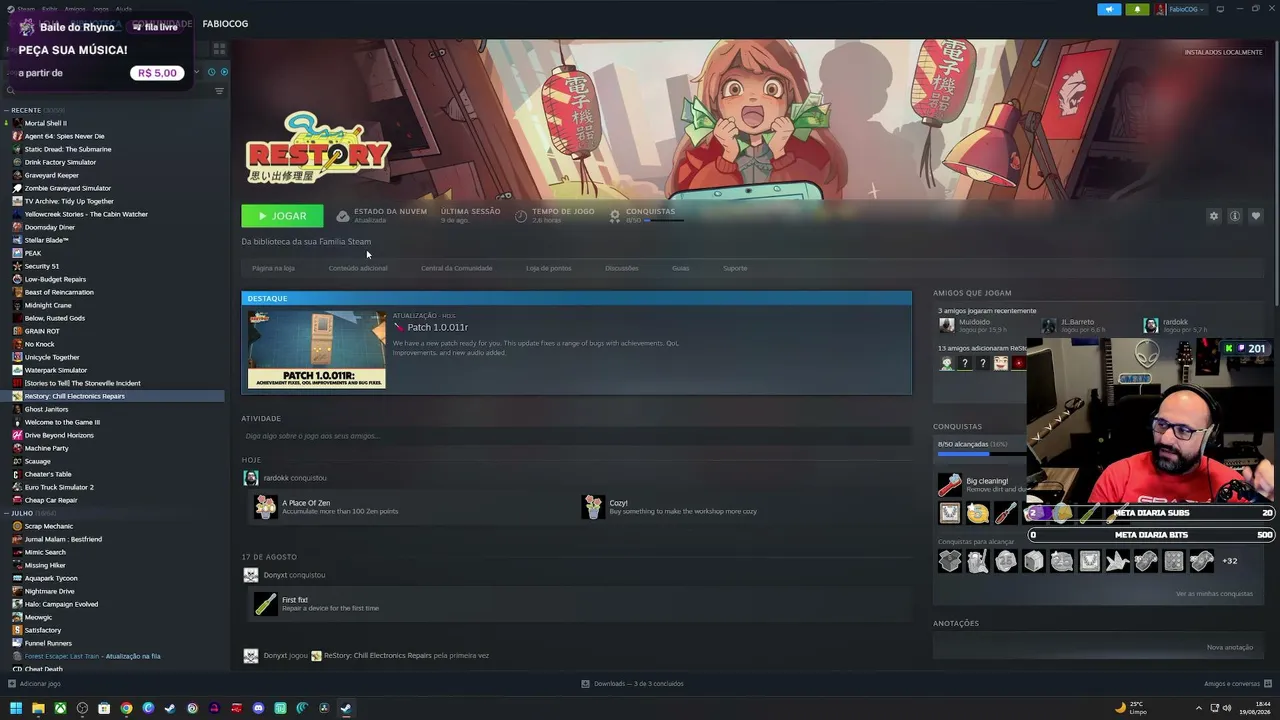Click the Tempo de Jogo clock icon
1280x720 pixels.
coord(521,216)
